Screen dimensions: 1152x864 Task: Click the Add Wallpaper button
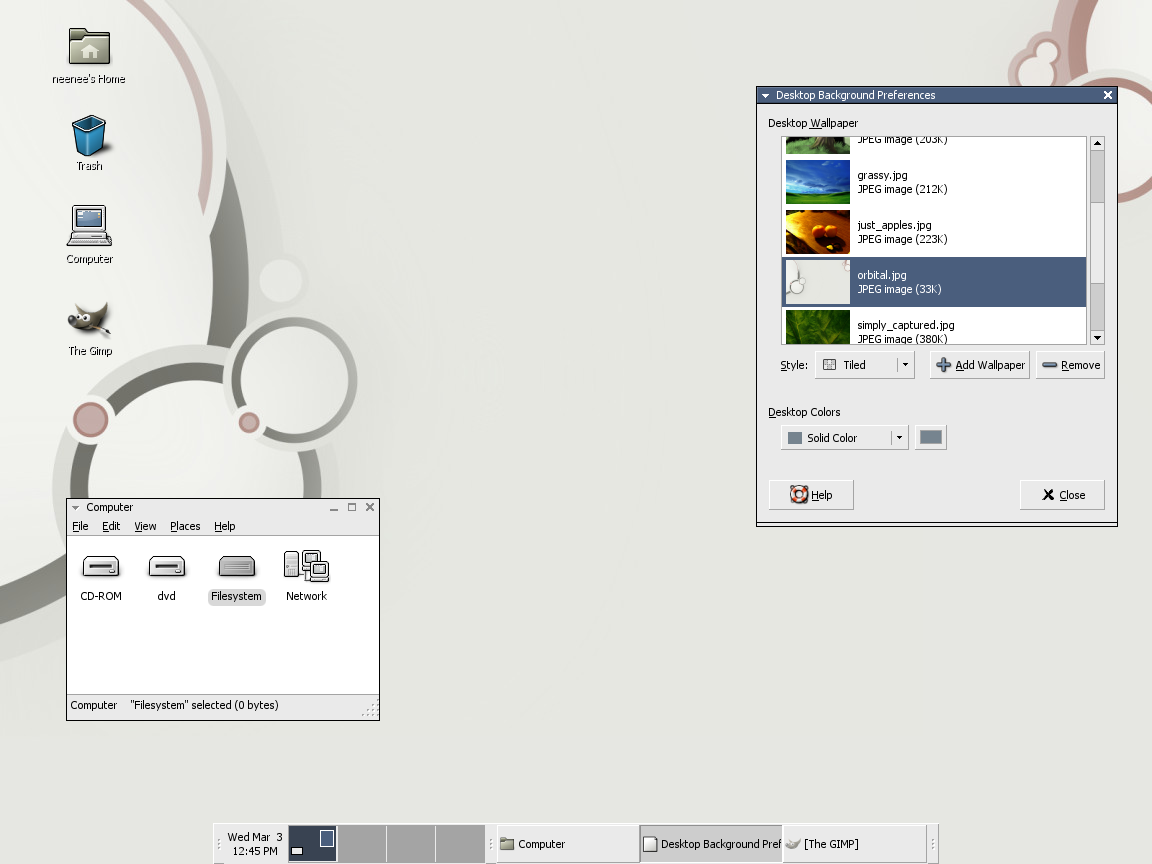tap(980, 365)
